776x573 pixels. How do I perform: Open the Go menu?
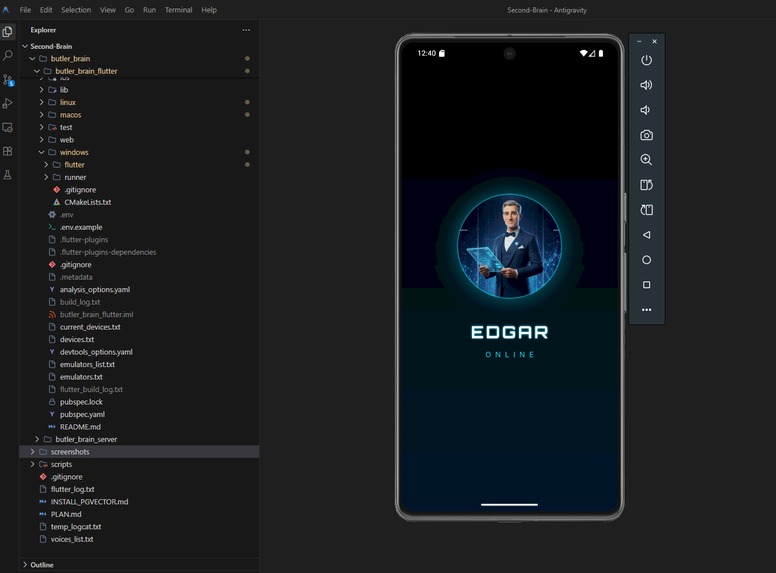(129, 10)
